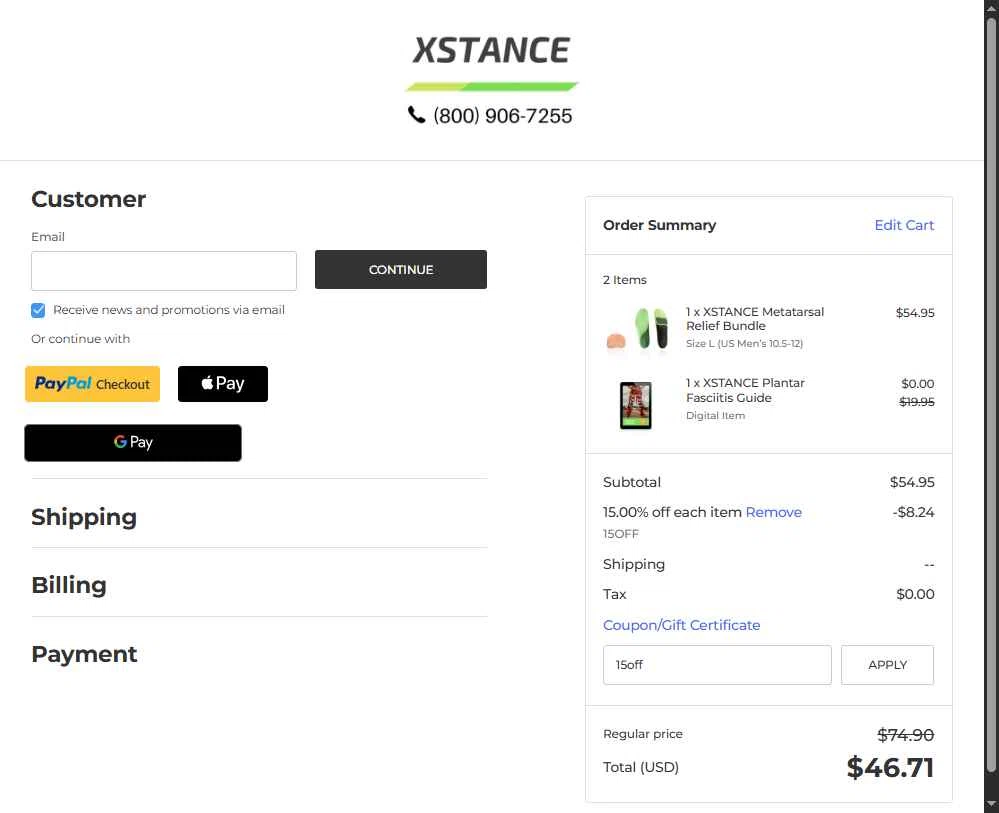This screenshot has width=999, height=813.
Task: Select XSTANCE Metatarsal Relief Bundle item name
Action: 754,319
